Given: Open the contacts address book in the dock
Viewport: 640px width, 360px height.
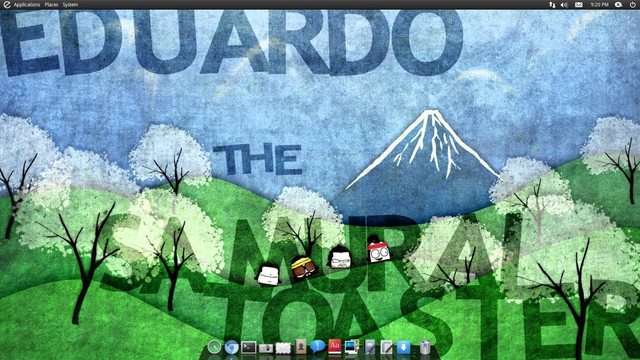Looking at the screenshot, I should [x=301, y=347].
